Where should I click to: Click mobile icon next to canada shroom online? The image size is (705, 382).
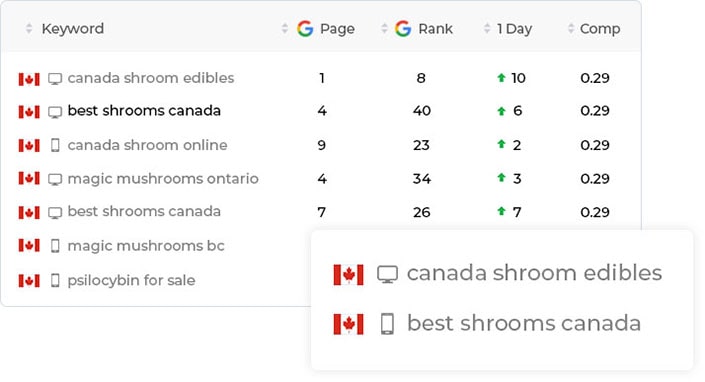click(x=55, y=145)
